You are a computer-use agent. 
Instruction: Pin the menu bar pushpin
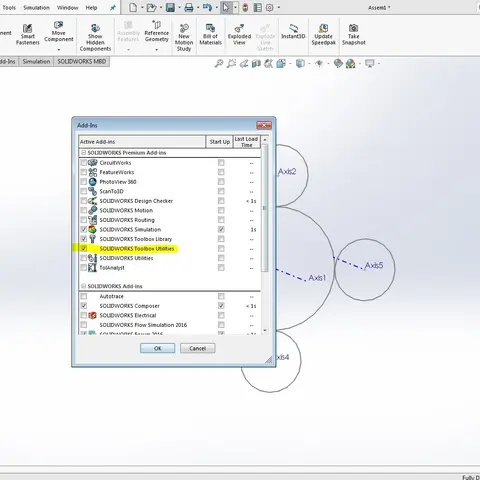tap(113, 8)
